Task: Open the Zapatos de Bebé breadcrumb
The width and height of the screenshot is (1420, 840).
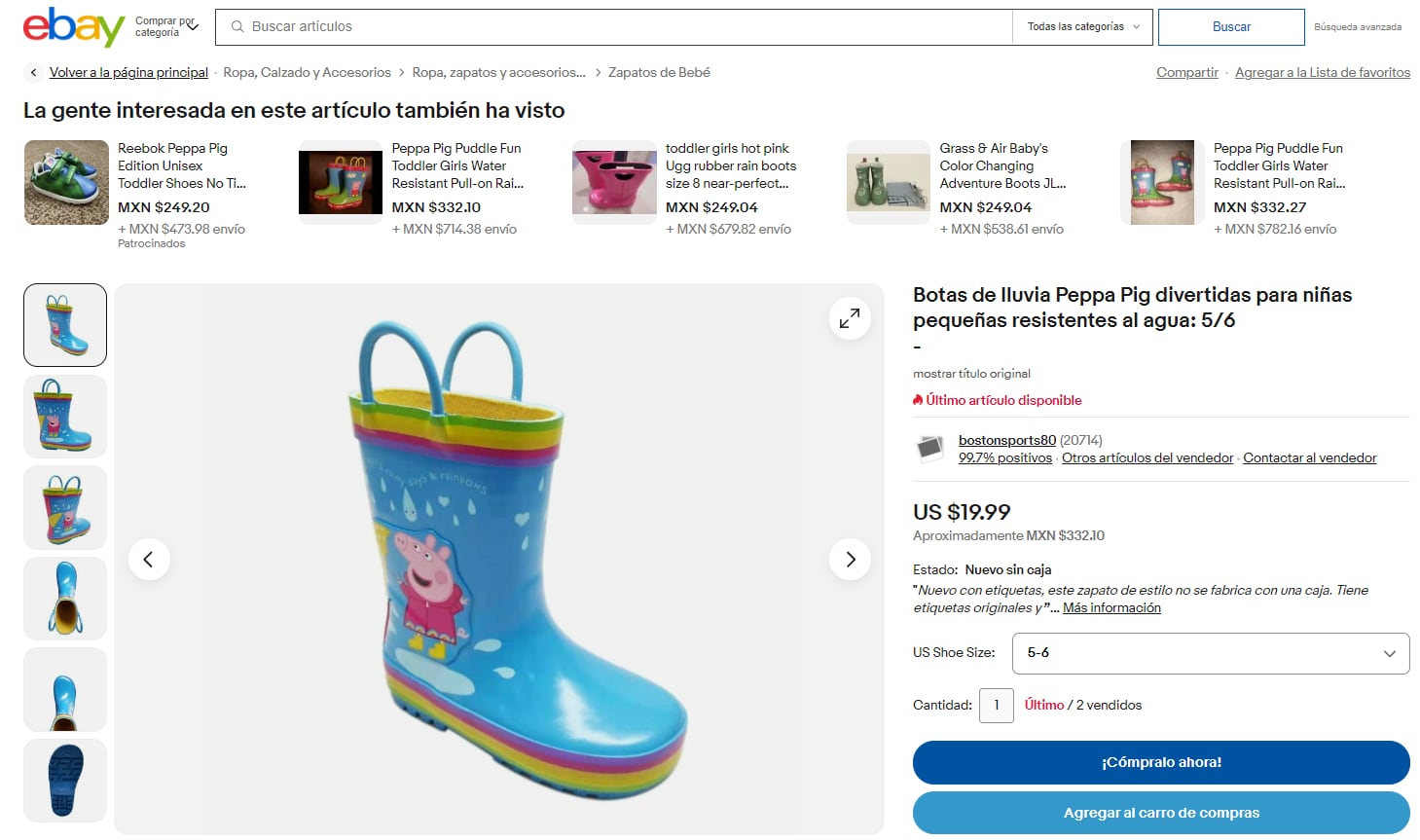Action: tap(658, 72)
